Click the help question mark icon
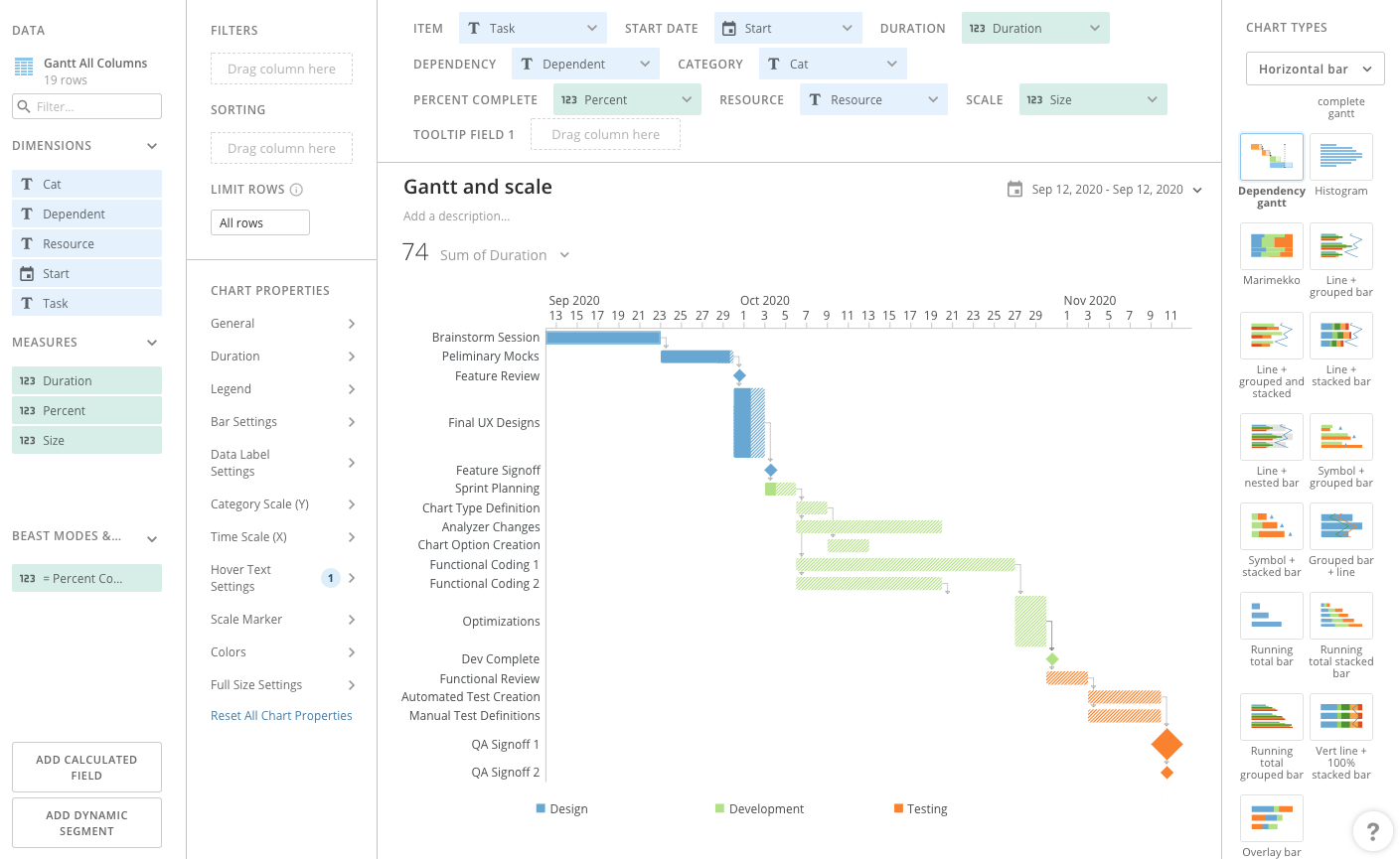This screenshot has height=859, width=1400. [1372, 831]
